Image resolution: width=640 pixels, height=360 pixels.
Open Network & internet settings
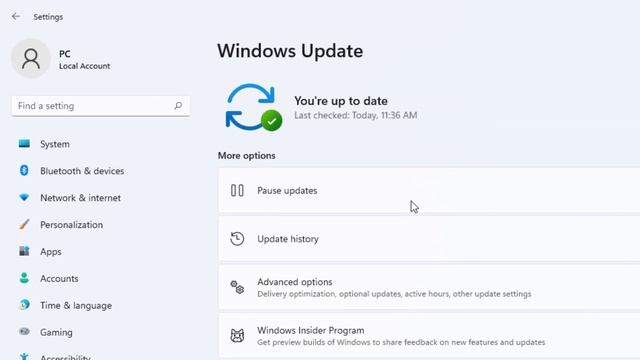80,198
